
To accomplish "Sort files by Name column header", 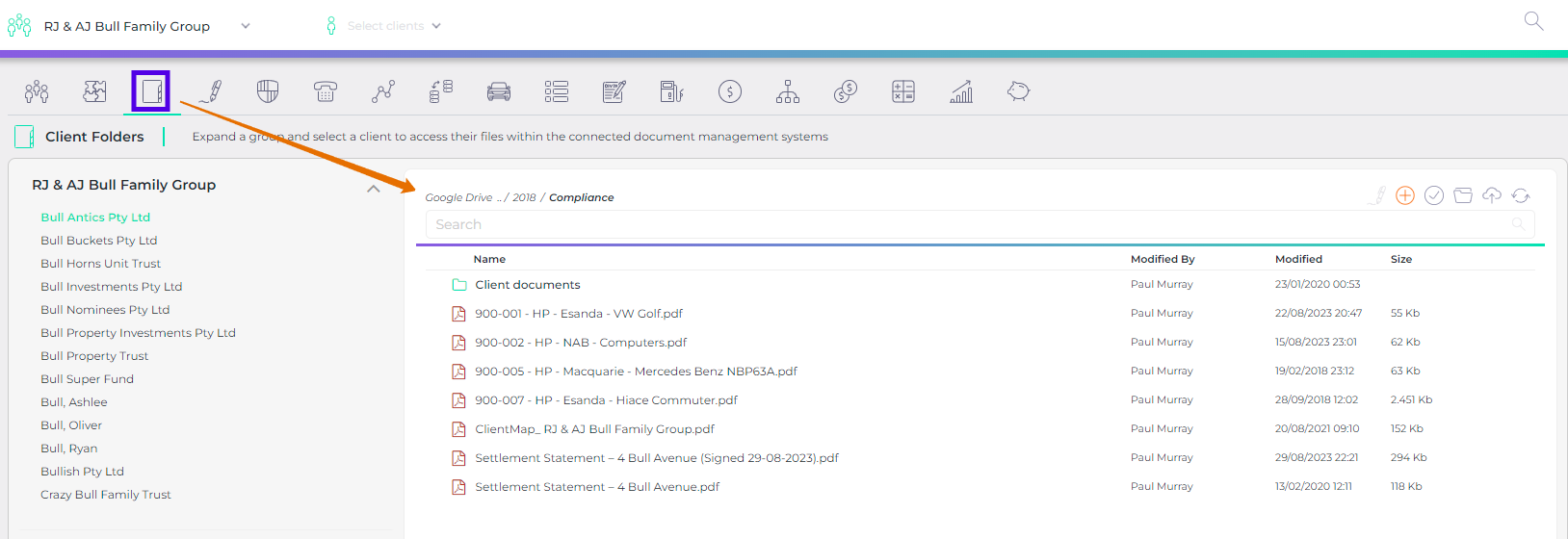I will pos(489,259).
